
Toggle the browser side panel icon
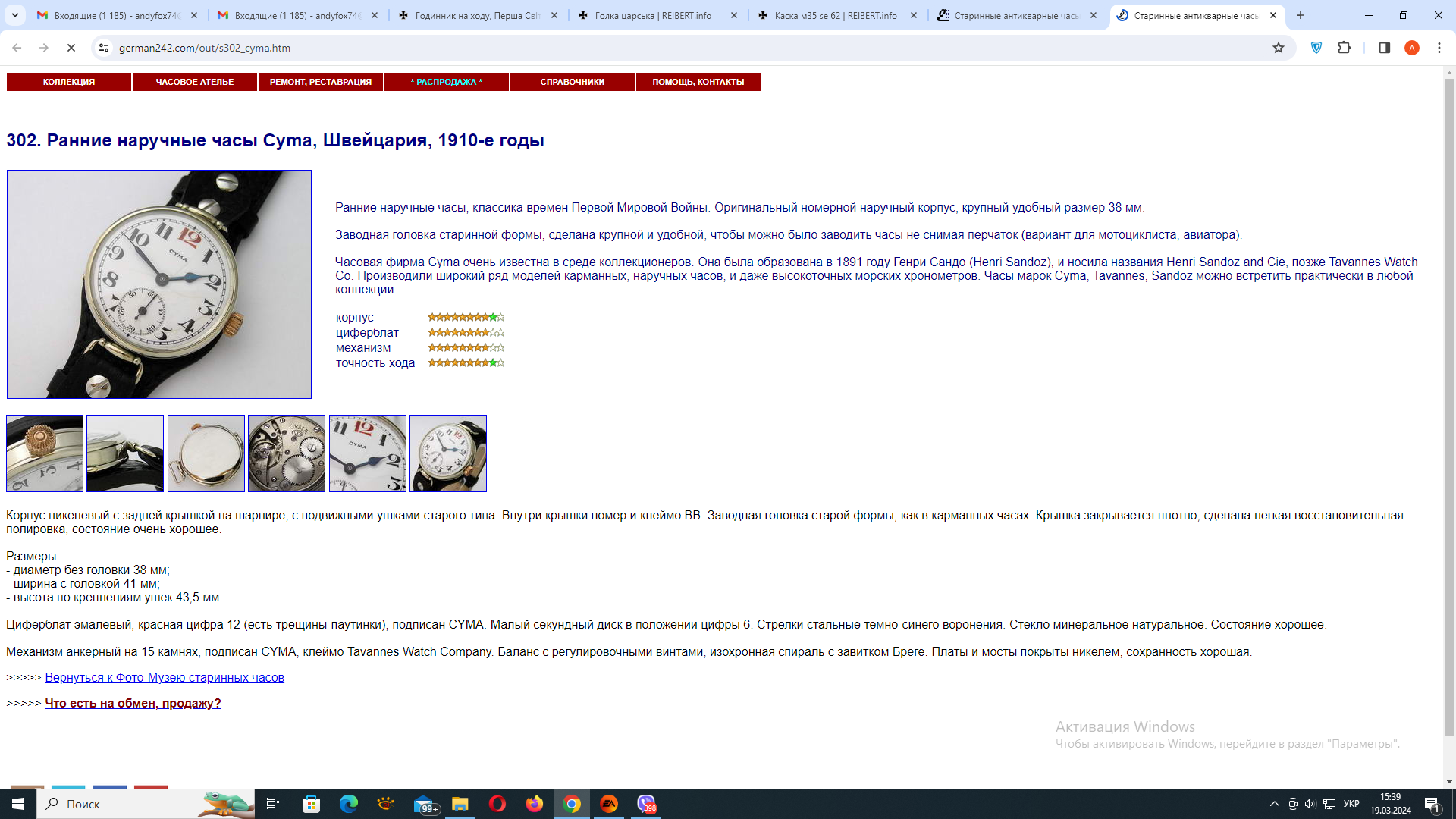pyautogui.click(x=1384, y=48)
